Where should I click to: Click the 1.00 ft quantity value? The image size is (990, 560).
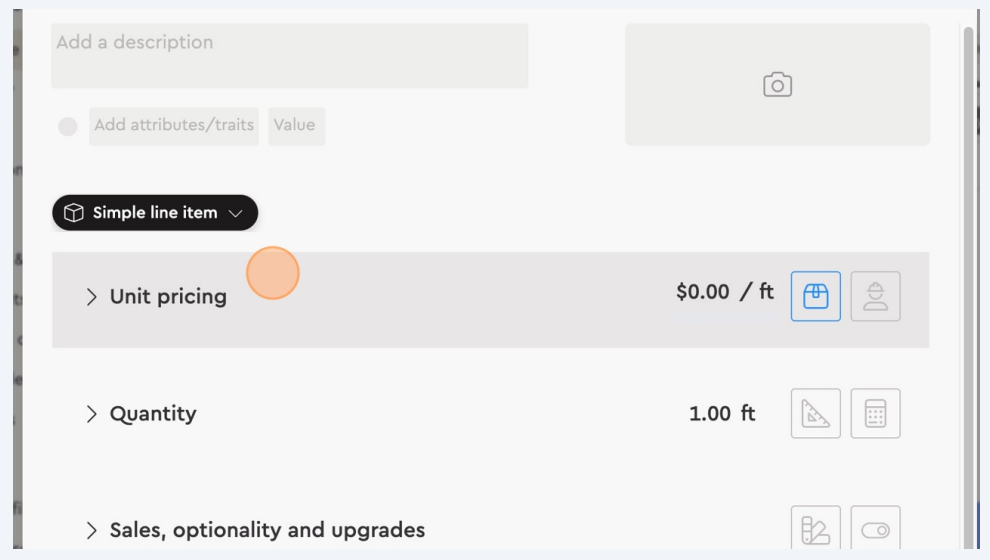(x=721, y=413)
